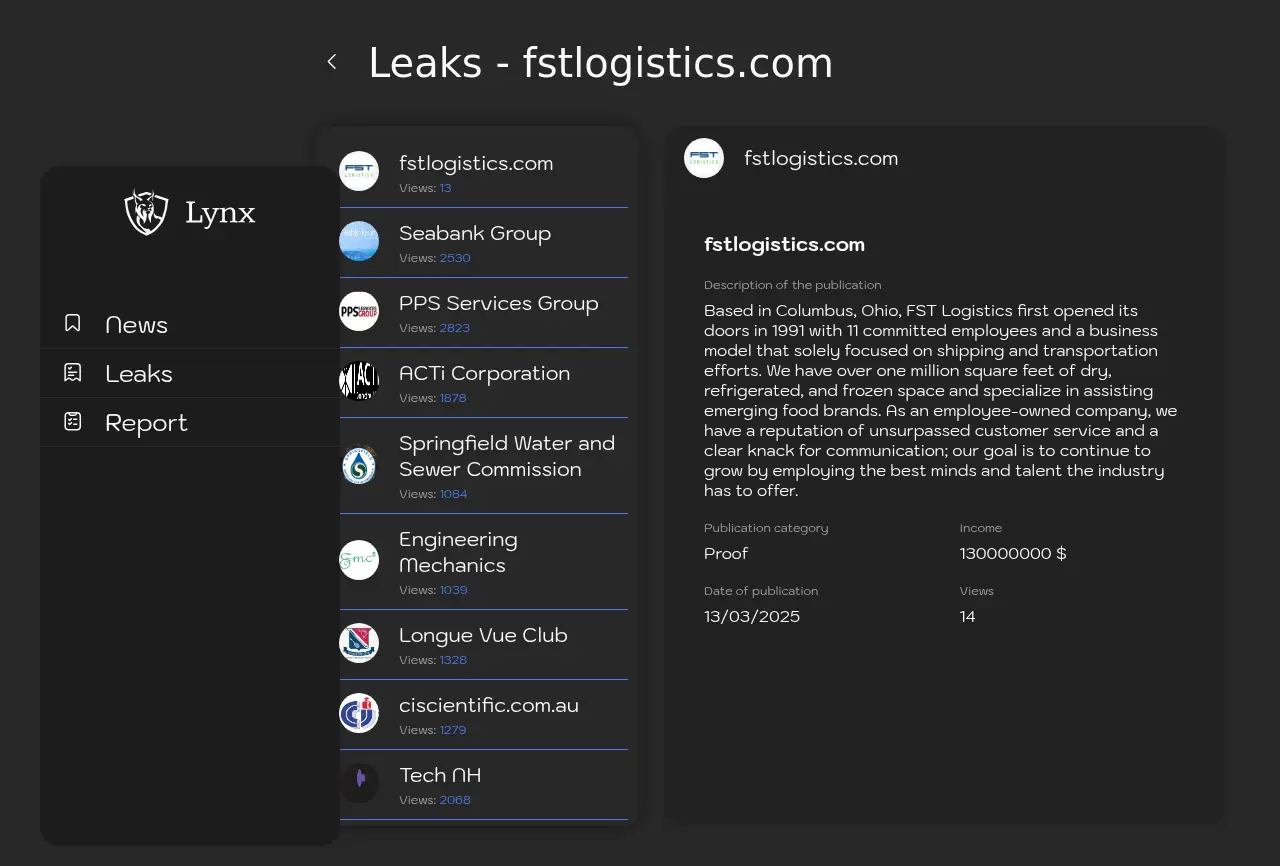Viewport: 1280px width, 866px height.
Task: Open the Report menu item
Action: pos(146,423)
